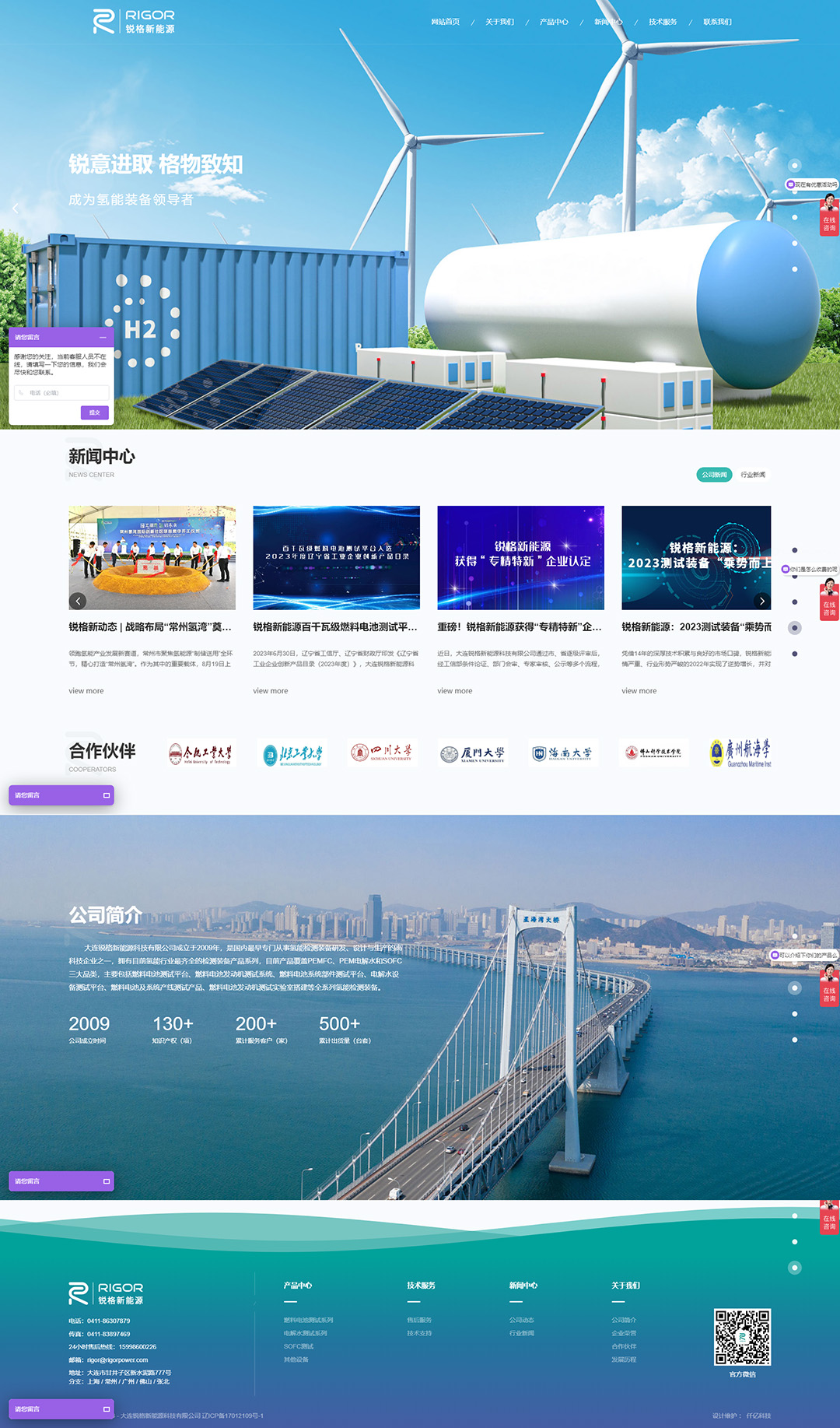Click view more under the first news article
This screenshot has height=1428, width=840.
[x=86, y=691]
